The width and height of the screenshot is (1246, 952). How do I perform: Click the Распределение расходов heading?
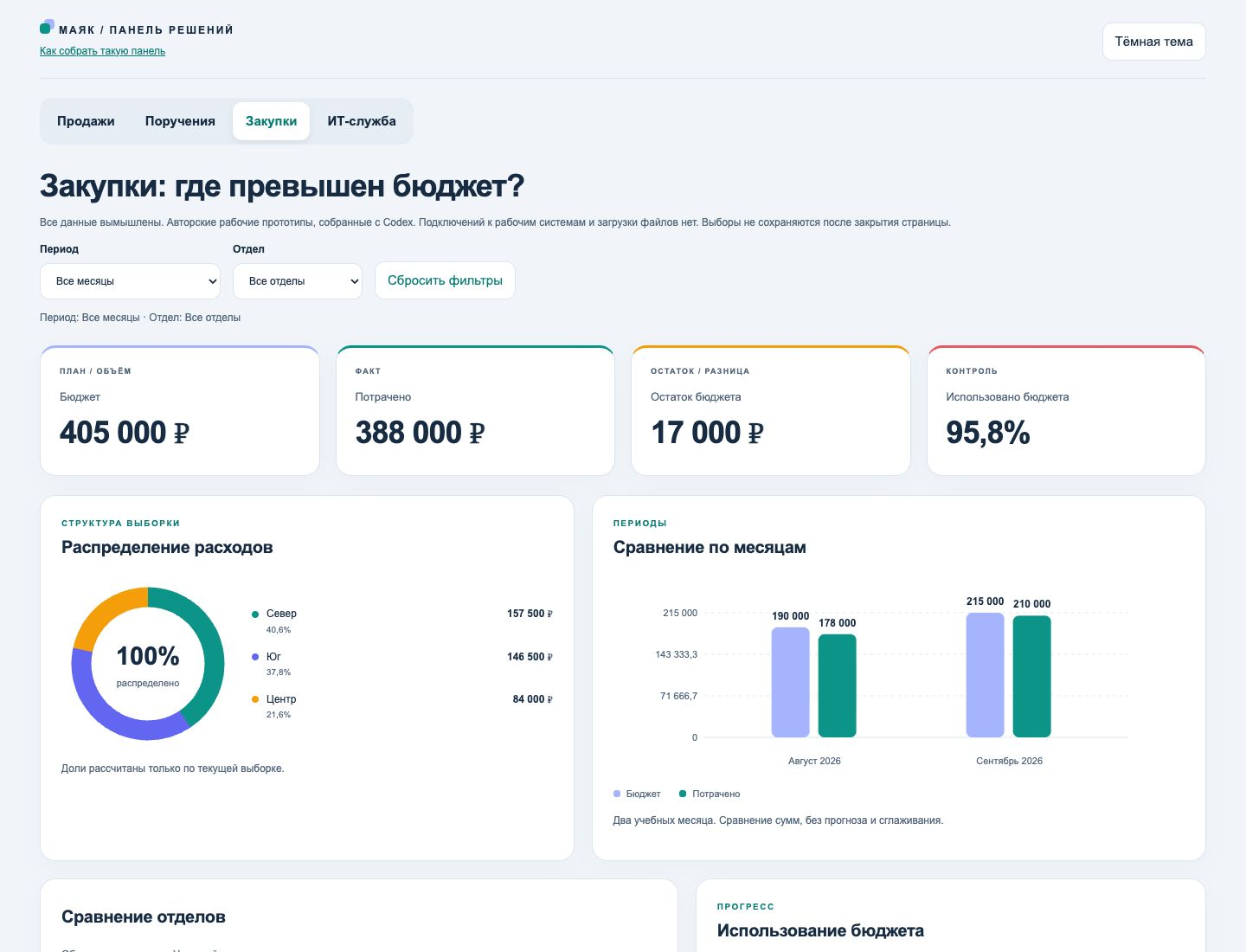pyautogui.click(x=167, y=547)
